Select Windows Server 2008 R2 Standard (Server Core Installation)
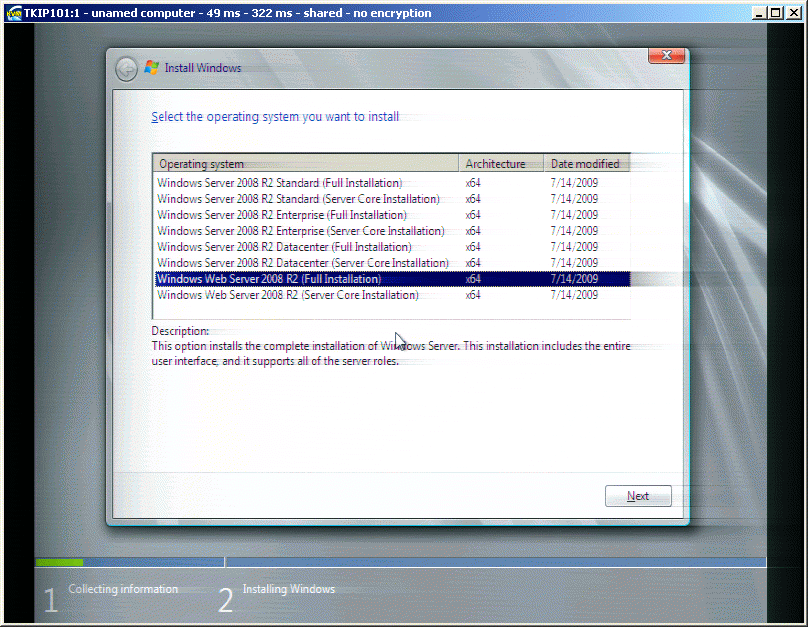The width and height of the screenshot is (808, 627). pos(393,199)
